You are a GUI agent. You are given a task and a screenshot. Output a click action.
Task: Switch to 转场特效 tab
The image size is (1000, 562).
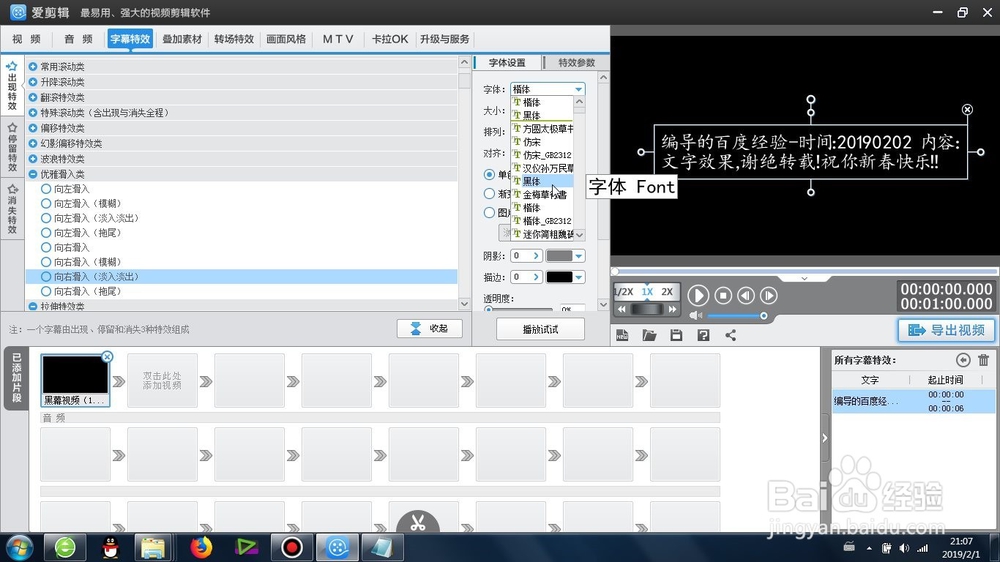234,39
